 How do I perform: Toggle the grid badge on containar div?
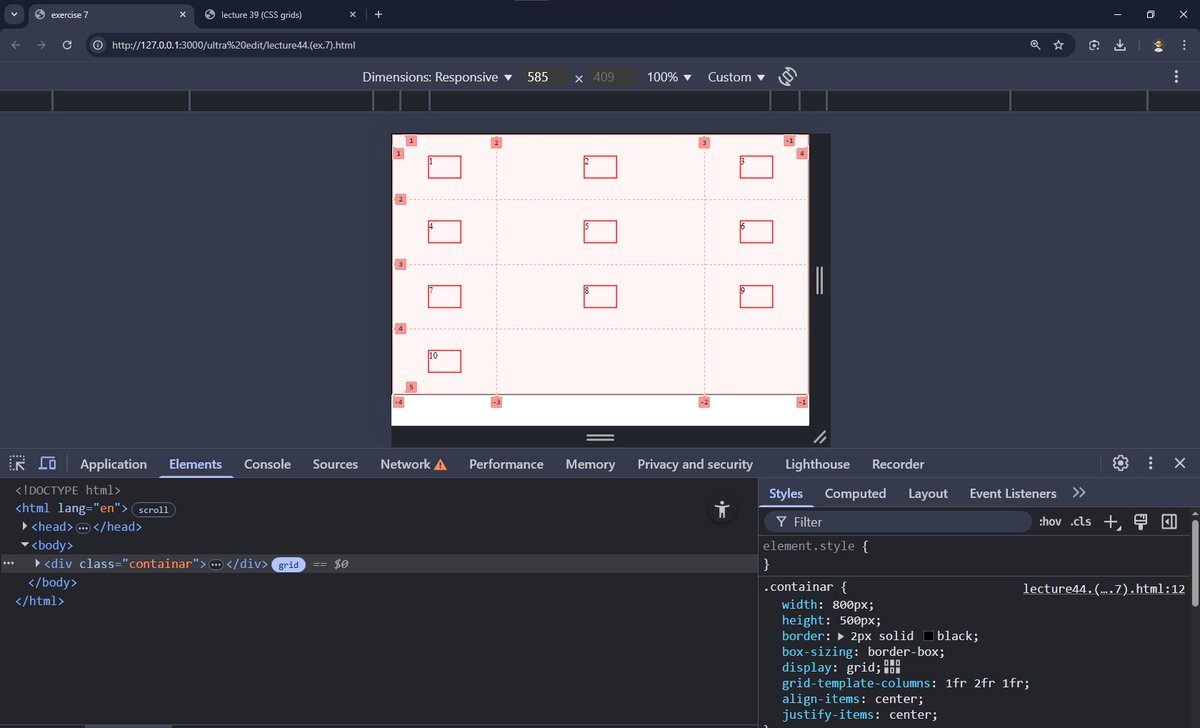point(289,565)
